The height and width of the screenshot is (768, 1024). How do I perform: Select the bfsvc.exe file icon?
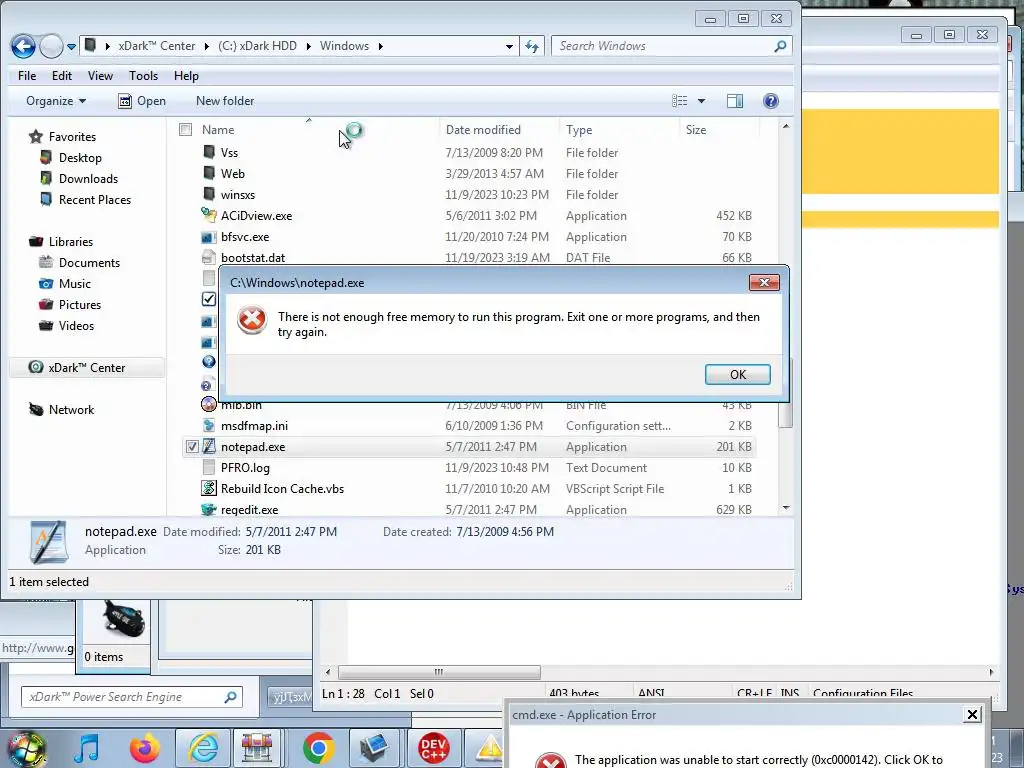click(x=209, y=236)
